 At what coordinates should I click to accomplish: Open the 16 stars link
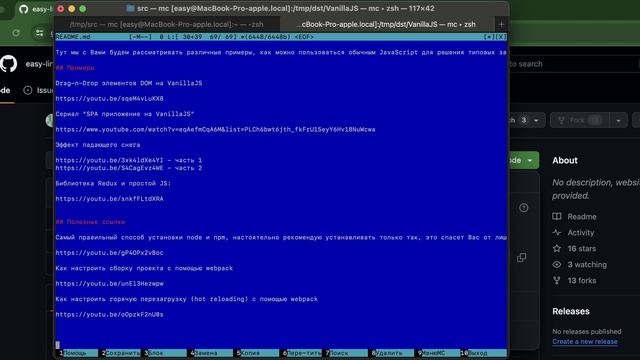[x=582, y=249]
